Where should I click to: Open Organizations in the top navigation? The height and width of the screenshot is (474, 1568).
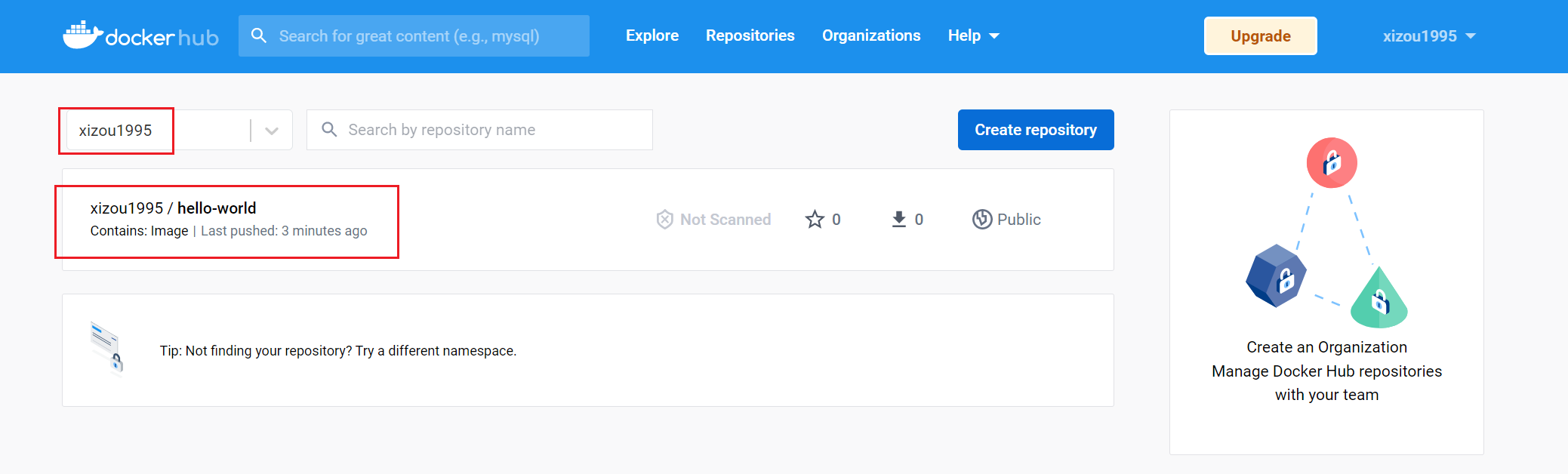tap(871, 35)
